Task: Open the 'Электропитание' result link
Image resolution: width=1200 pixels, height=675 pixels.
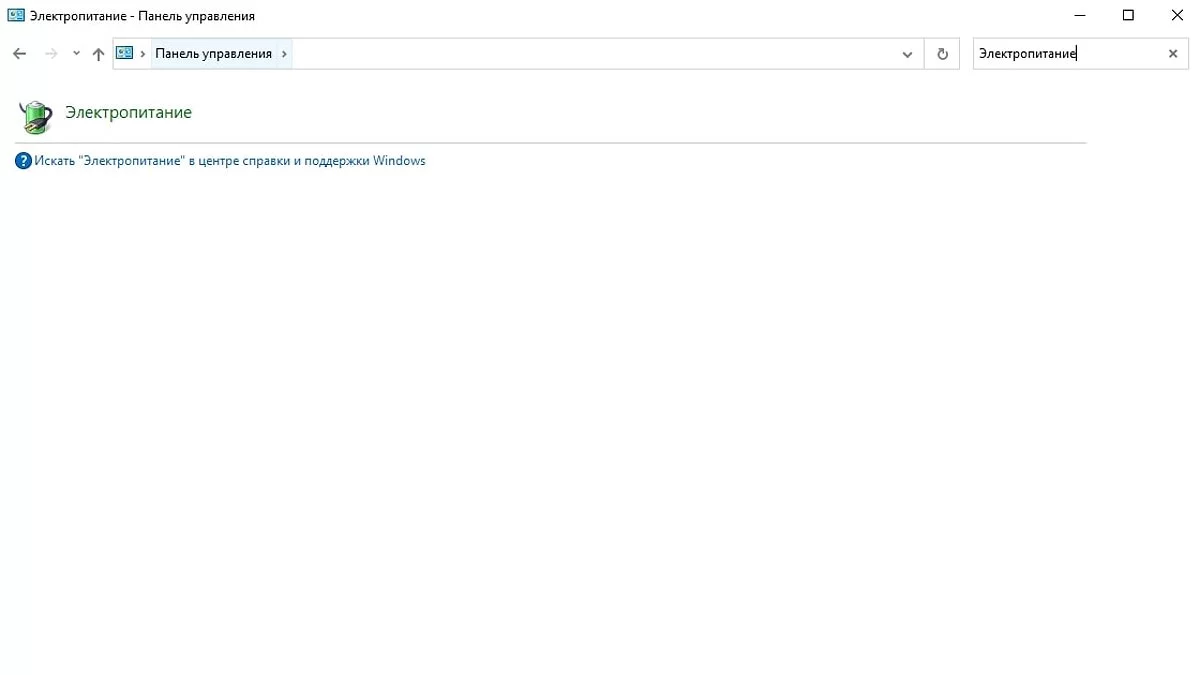Action: click(x=128, y=113)
